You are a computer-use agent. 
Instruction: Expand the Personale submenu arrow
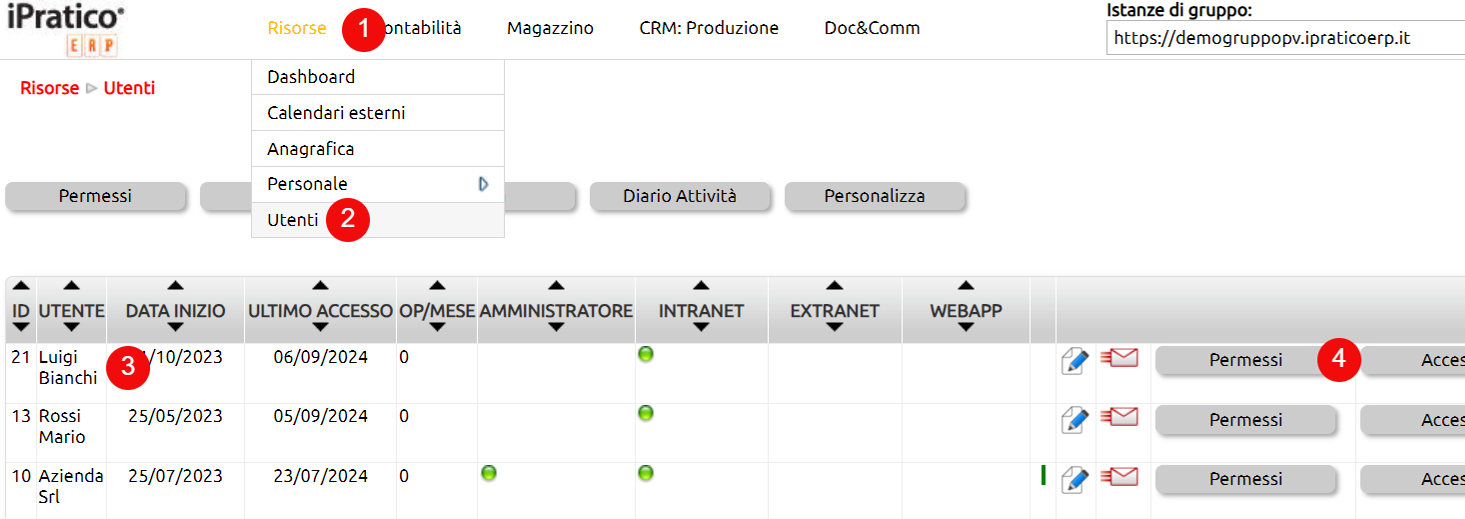484,184
